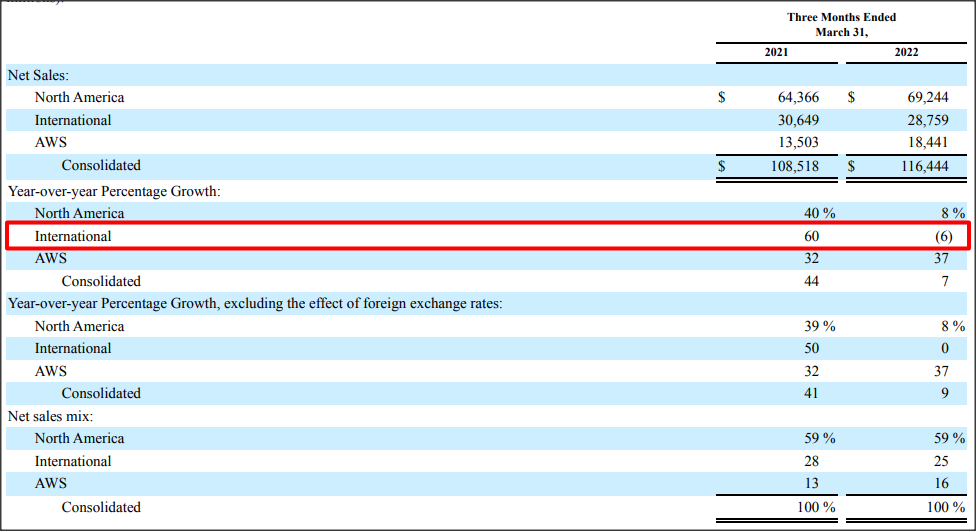
Task: Select the 'Net Sales:' section heading
Action: [38, 75]
